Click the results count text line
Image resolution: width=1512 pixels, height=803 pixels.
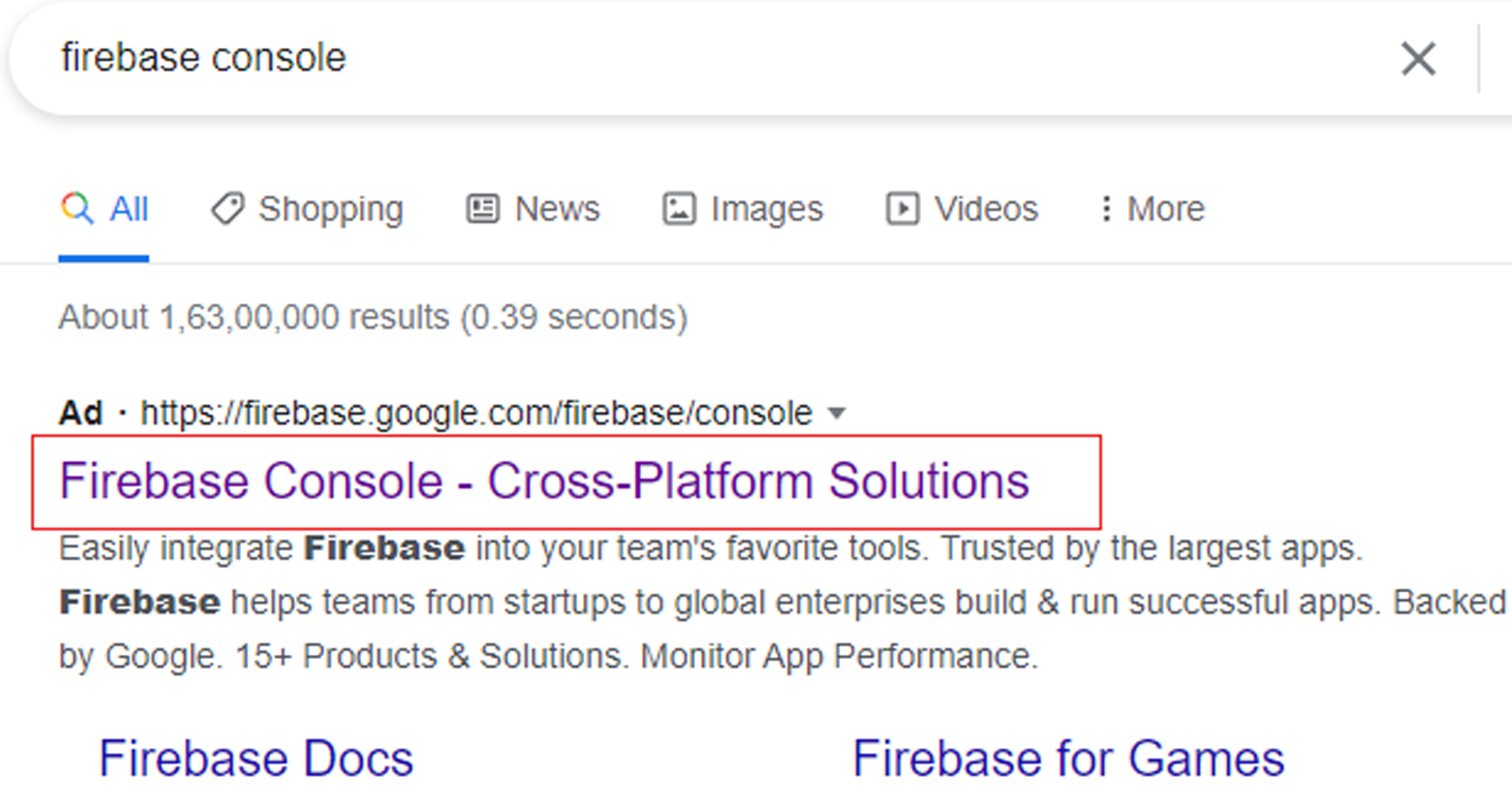tap(373, 317)
